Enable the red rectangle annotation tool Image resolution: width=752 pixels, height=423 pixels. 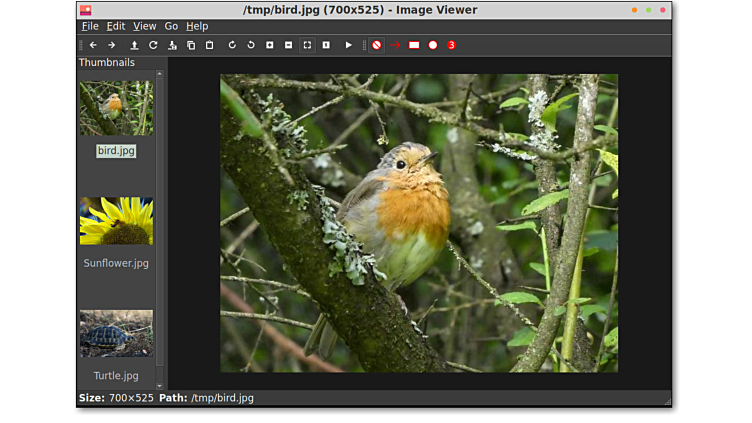(x=414, y=45)
